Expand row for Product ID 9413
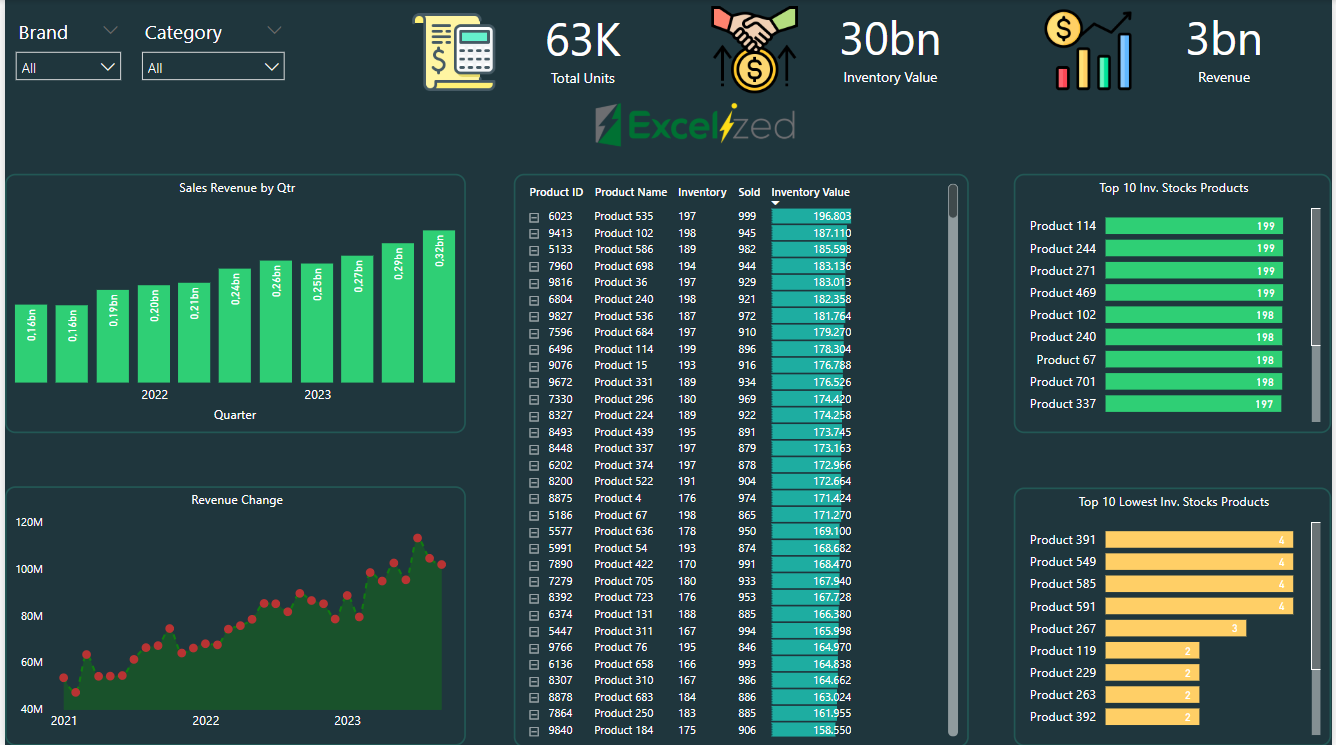Screen dimensions: 1336x745 (x=534, y=233)
